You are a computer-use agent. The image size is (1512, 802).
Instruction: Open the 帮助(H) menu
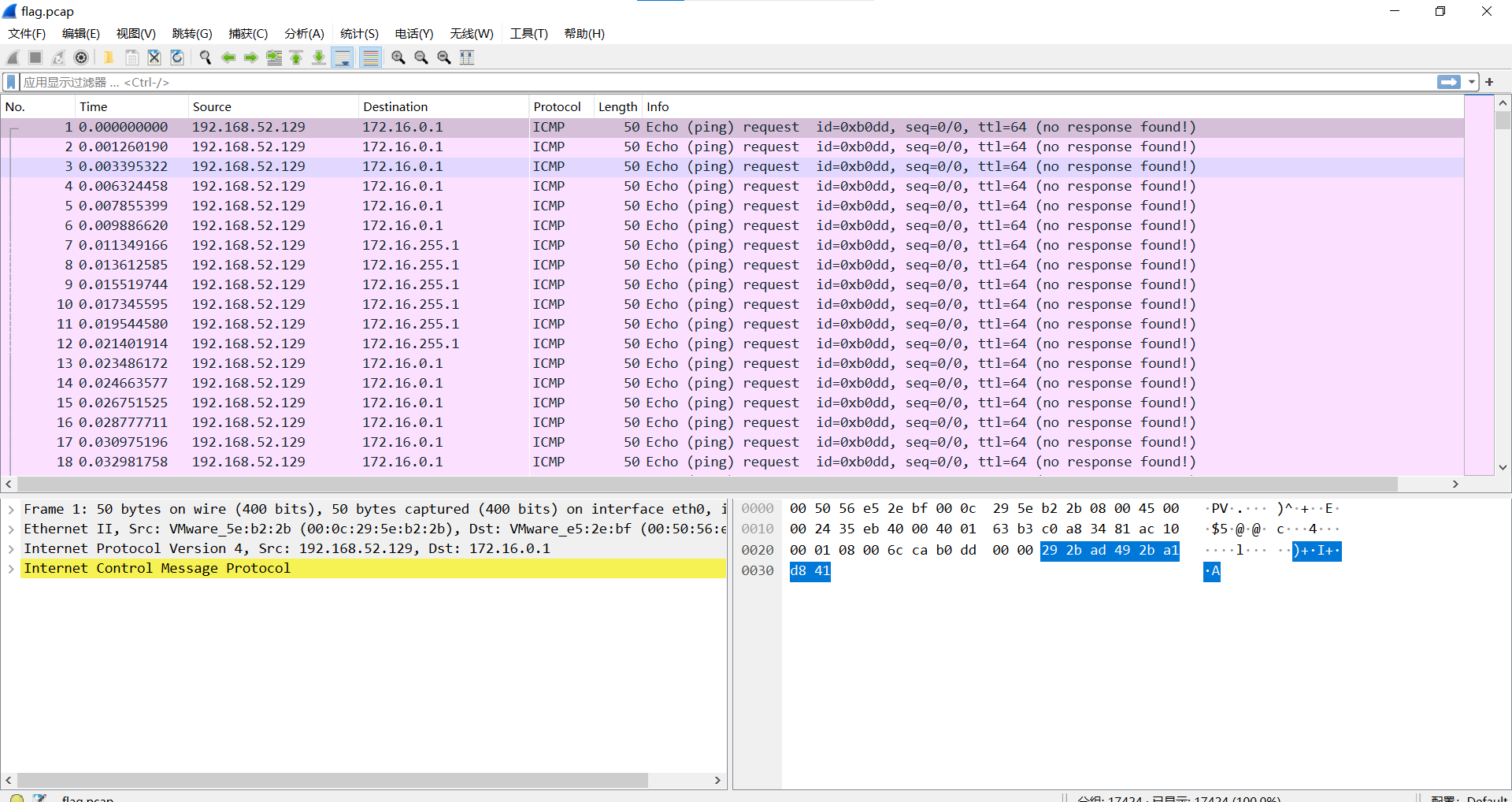point(584,34)
